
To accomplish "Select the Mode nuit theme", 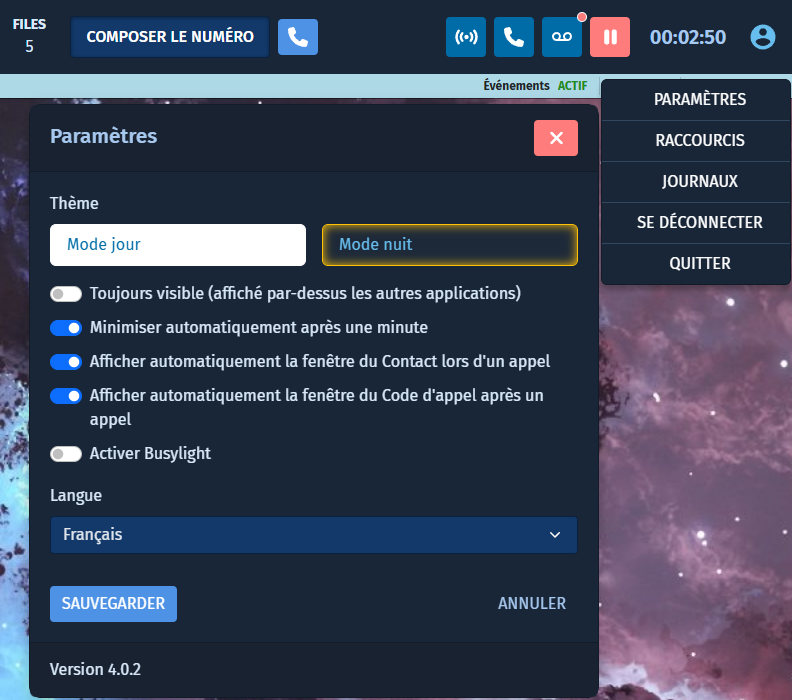I will click(x=450, y=245).
